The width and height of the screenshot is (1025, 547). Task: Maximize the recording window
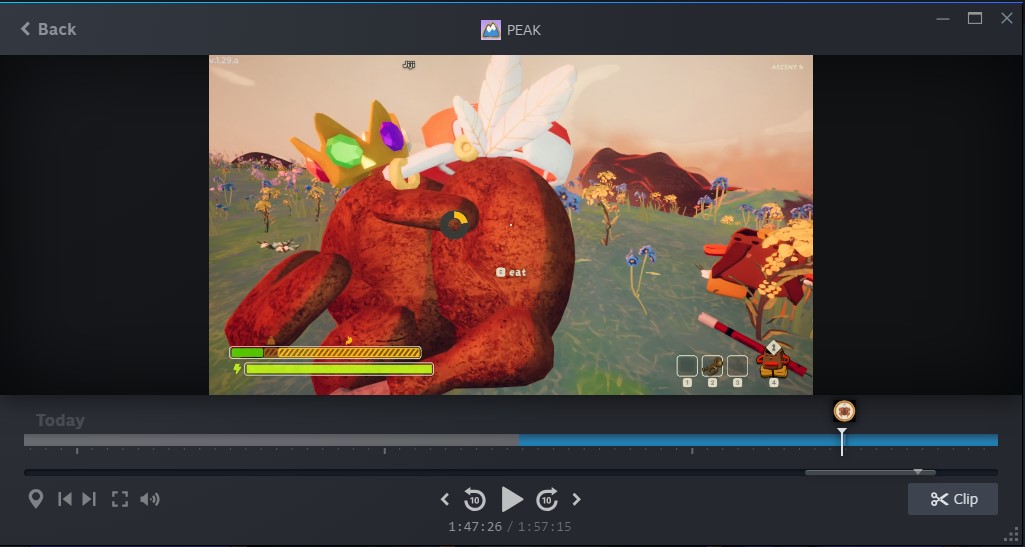click(x=975, y=18)
